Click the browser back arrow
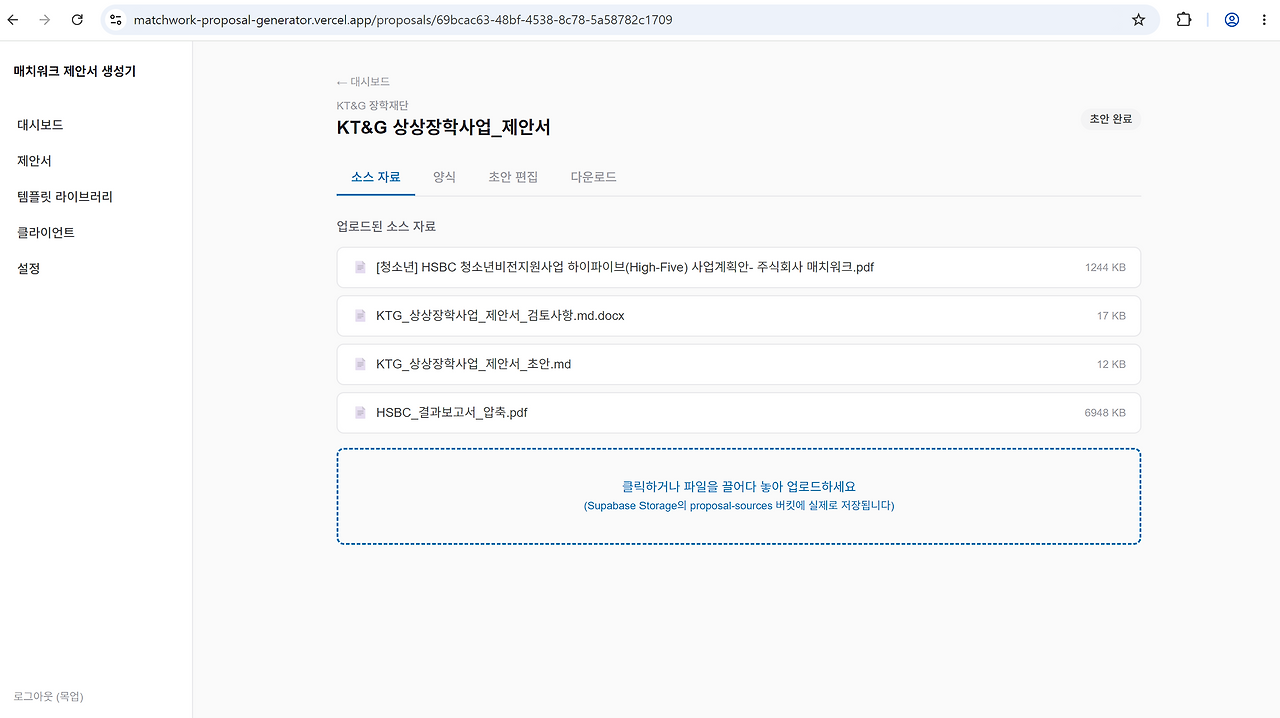Image resolution: width=1280 pixels, height=718 pixels. tap(13, 20)
